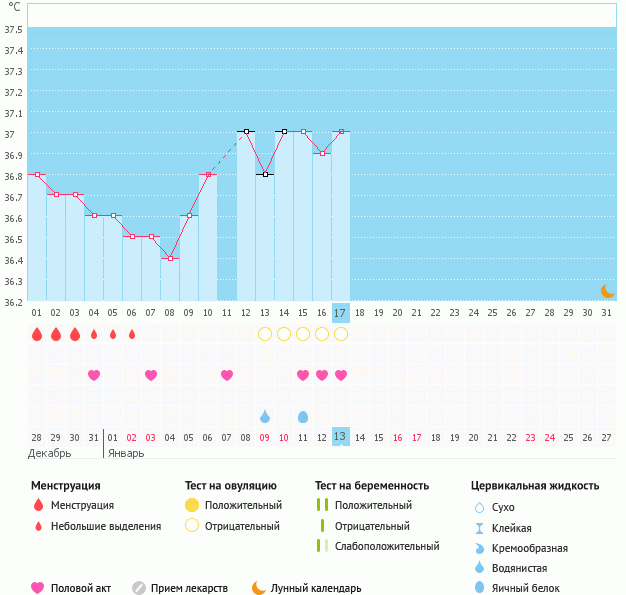Click the negative ovulation test circle on day 13
This screenshot has height=595, width=626.
pyautogui.click(x=265, y=334)
